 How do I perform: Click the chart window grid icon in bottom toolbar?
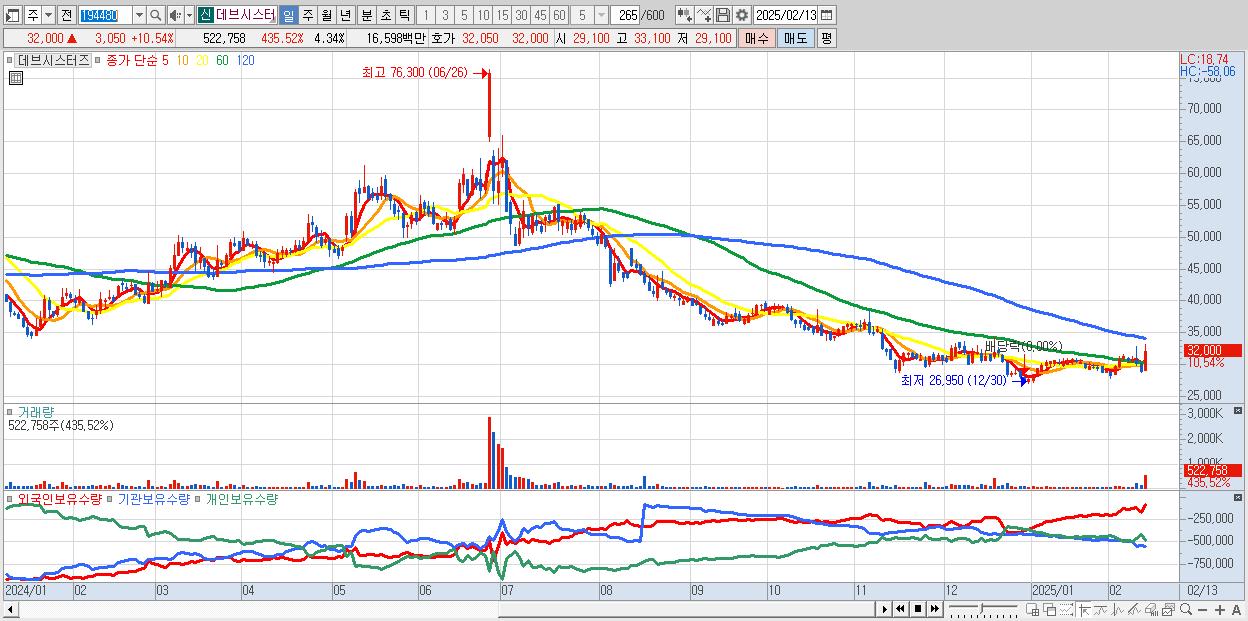point(1033,609)
